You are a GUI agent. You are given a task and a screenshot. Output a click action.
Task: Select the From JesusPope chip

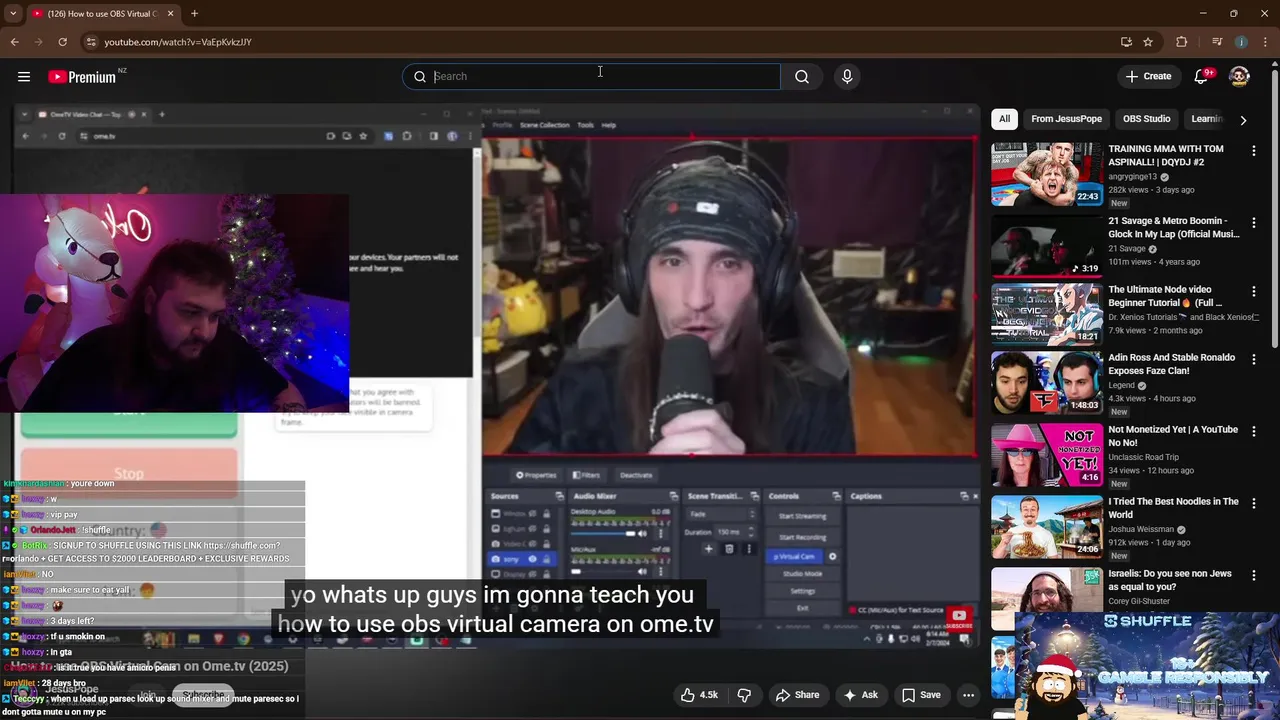tap(1066, 119)
